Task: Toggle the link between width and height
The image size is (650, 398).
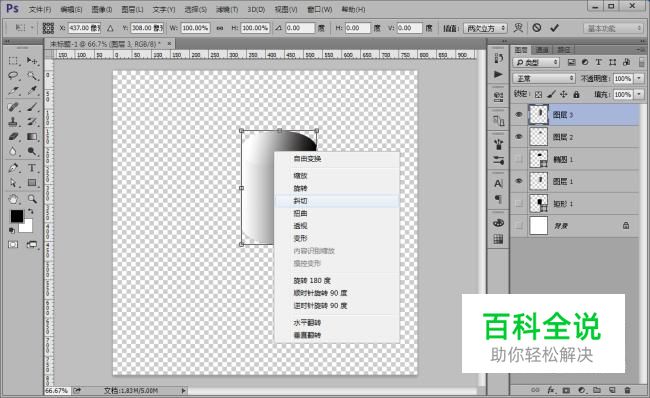Action: (220, 28)
